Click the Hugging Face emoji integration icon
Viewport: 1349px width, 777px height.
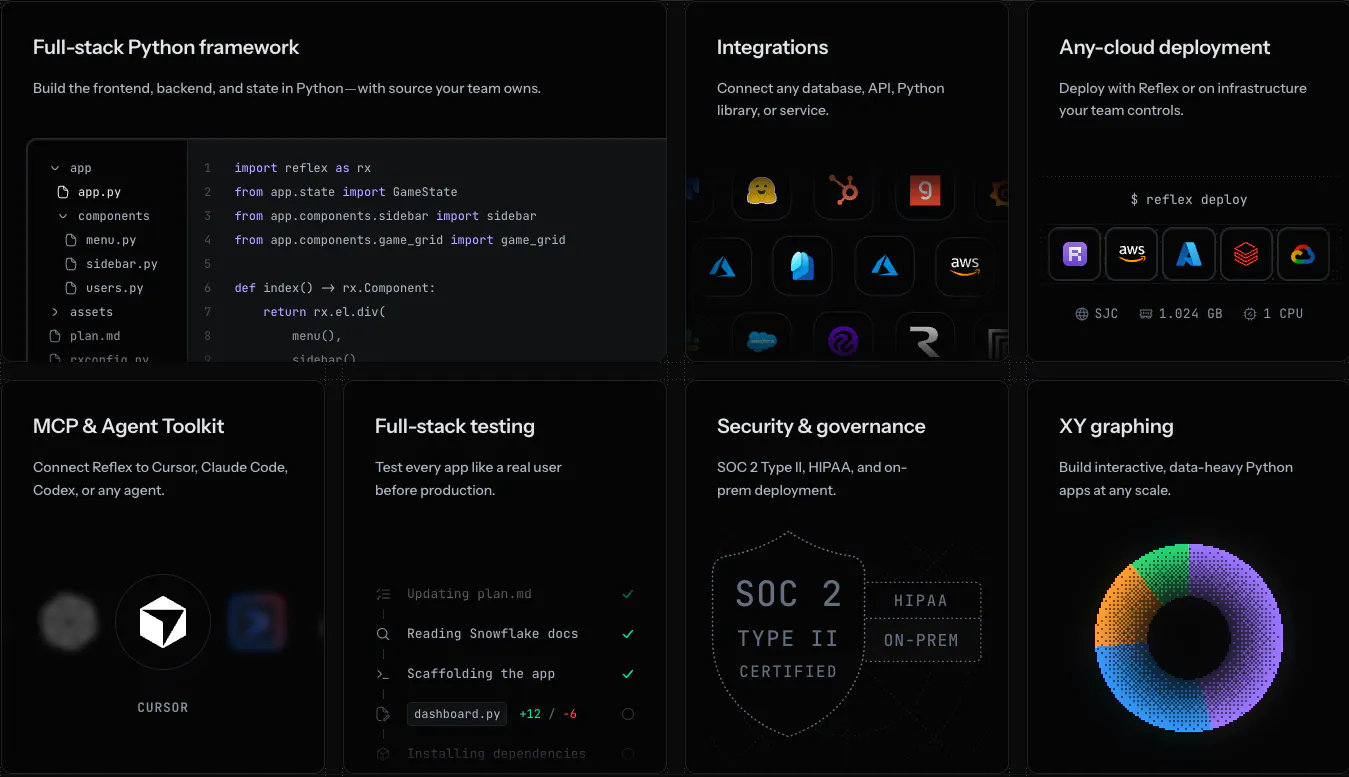coord(762,191)
